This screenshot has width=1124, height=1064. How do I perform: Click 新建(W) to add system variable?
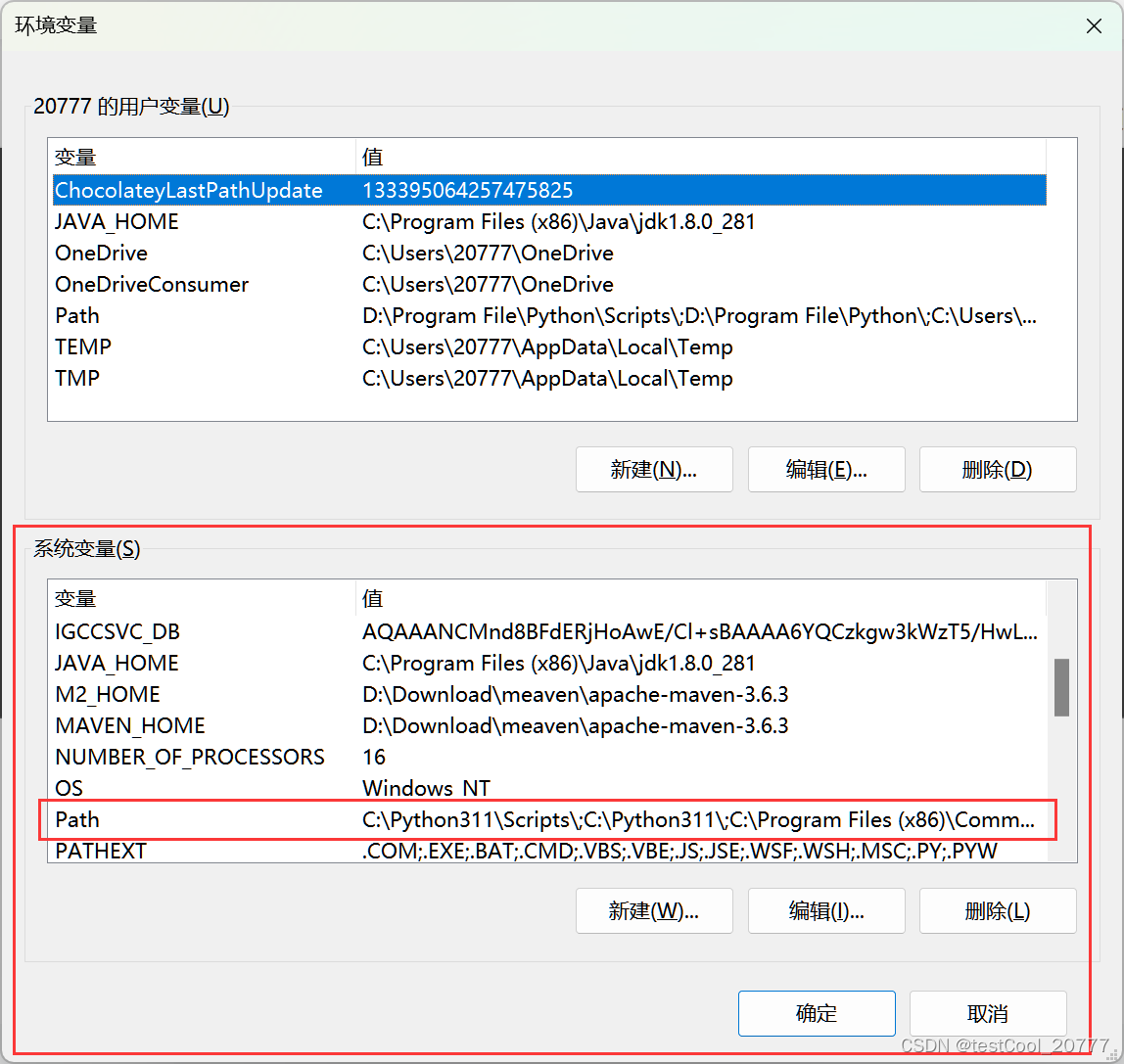pos(653,910)
